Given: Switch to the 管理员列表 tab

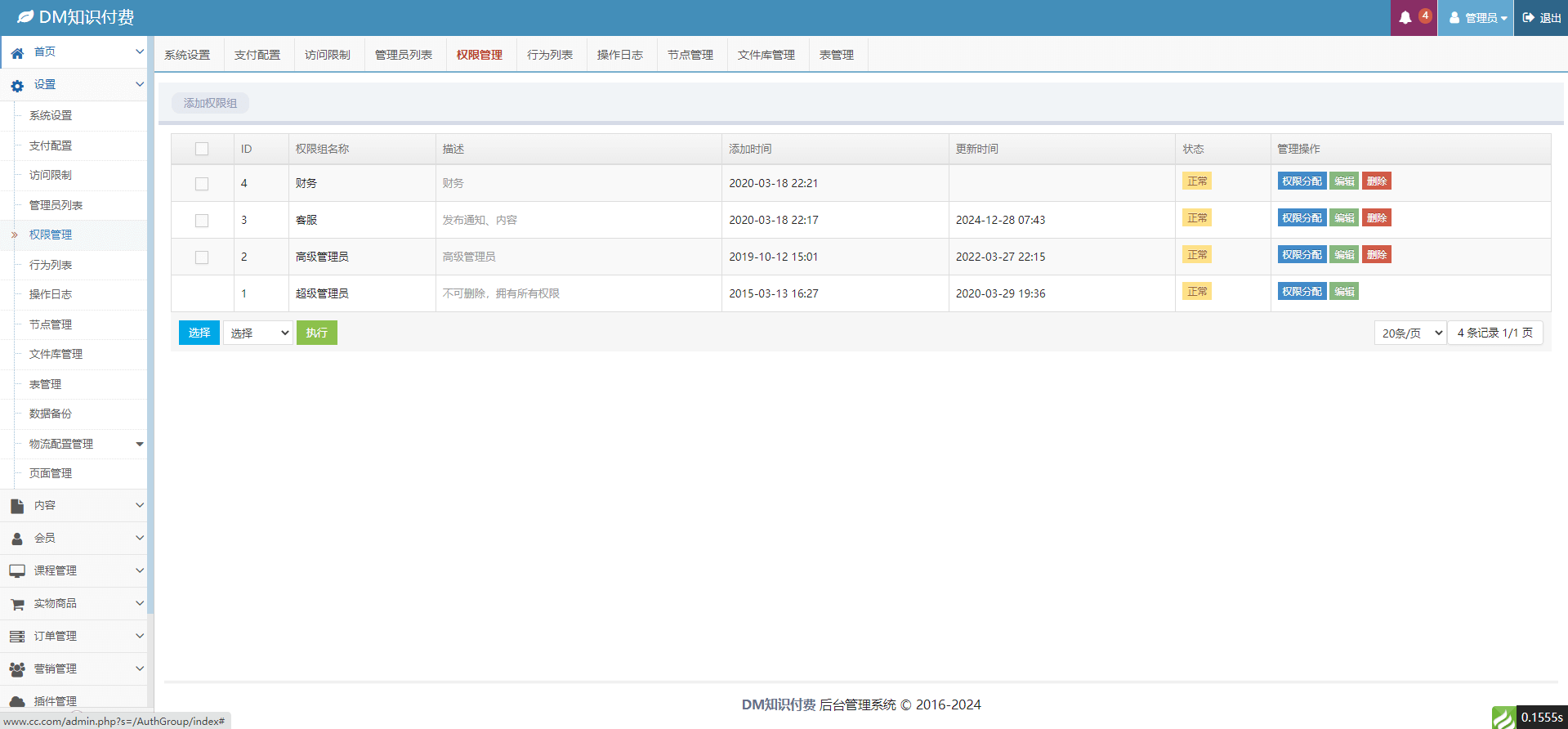Looking at the screenshot, I should [404, 55].
